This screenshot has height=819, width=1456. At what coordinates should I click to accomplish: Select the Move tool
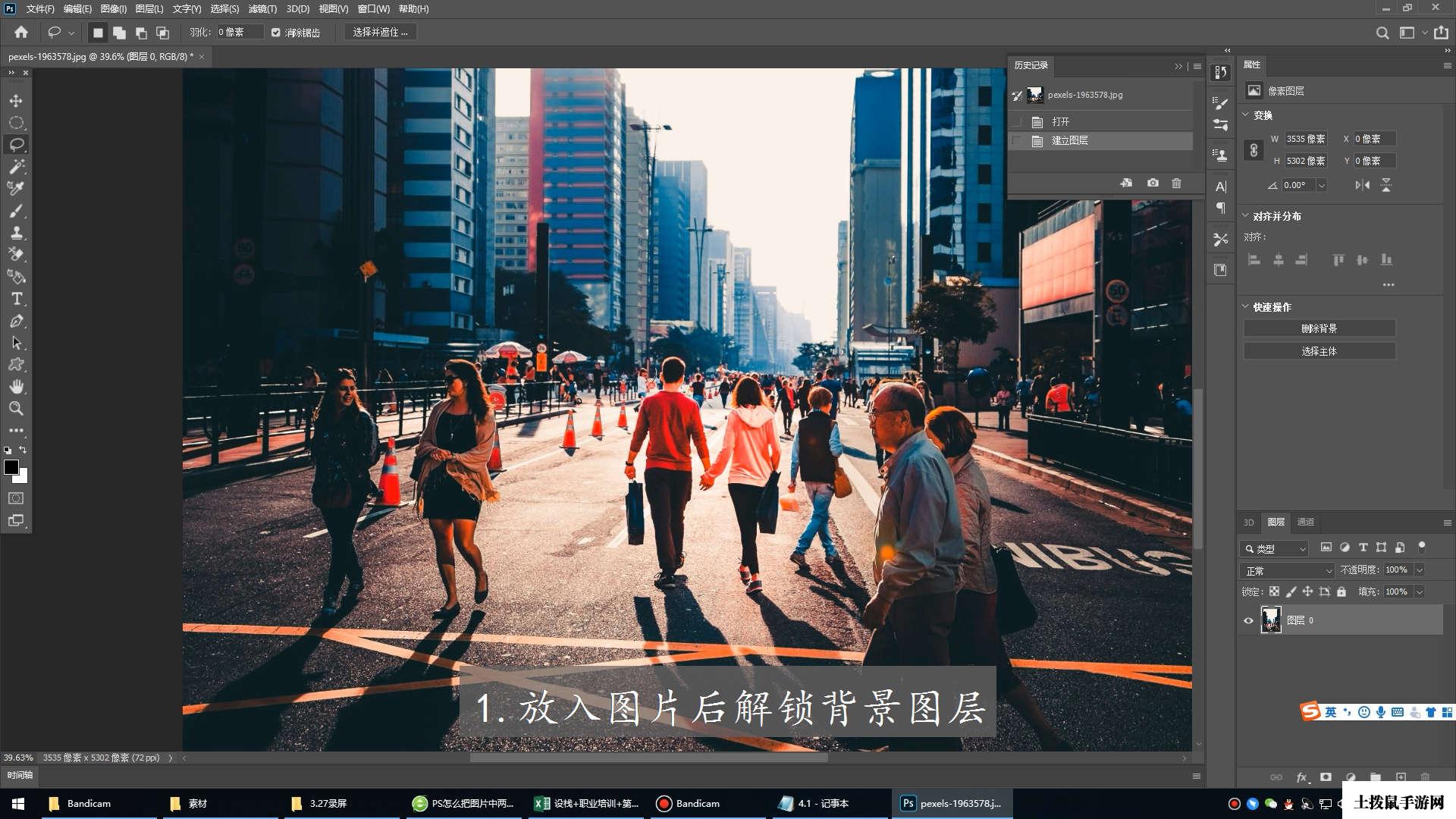16,101
